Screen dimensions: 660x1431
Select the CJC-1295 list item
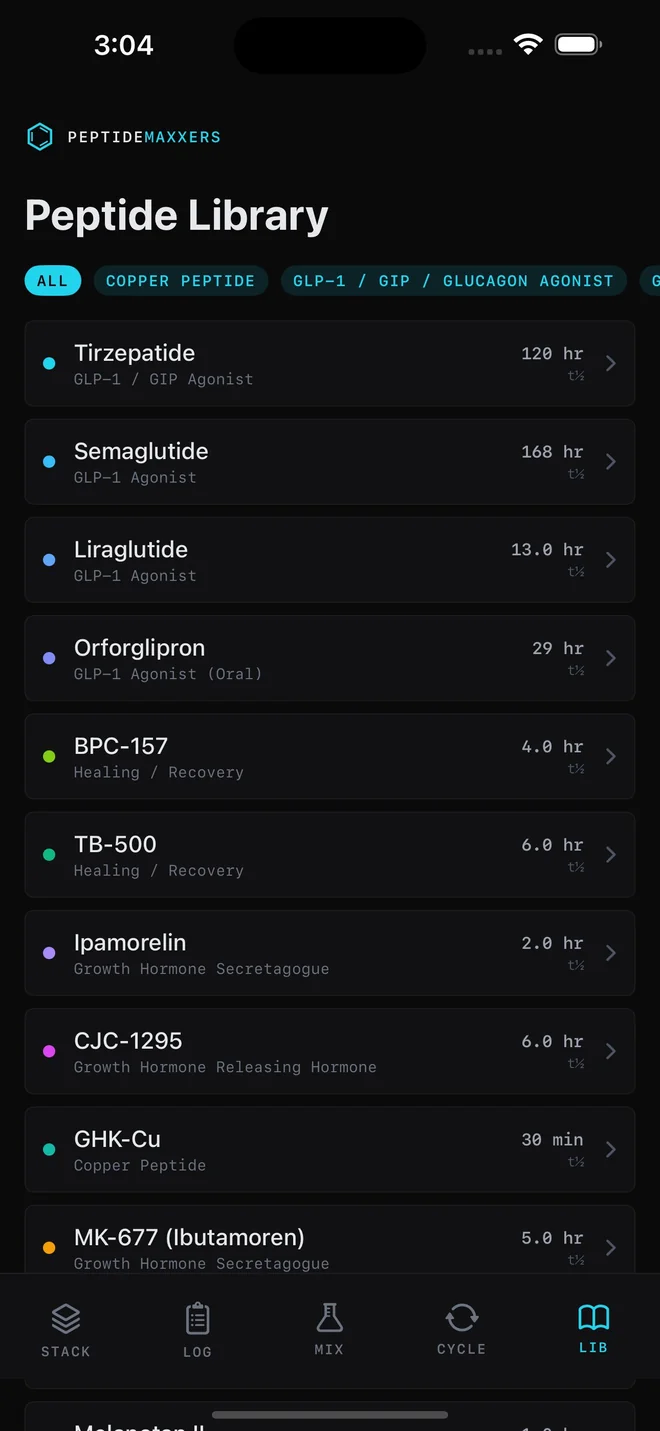[x=300, y=1051]
